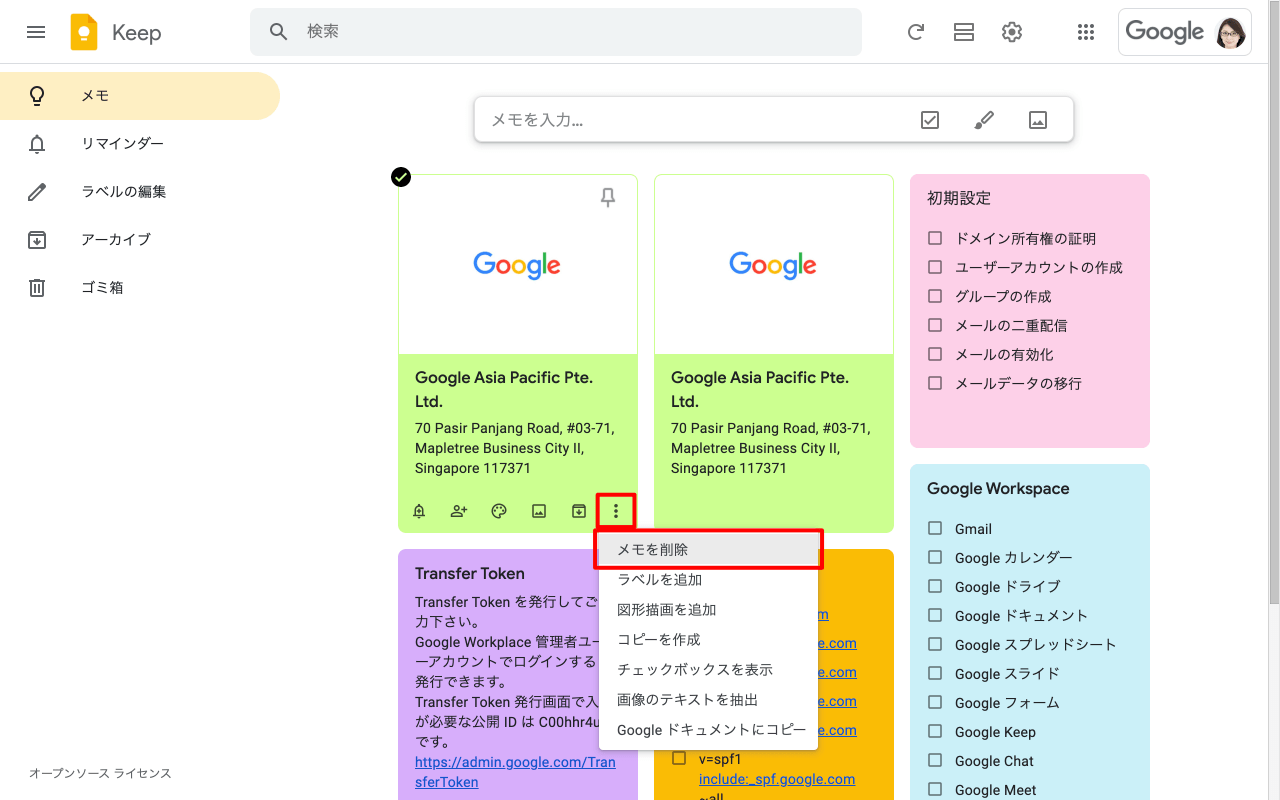The width and height of the screenshot is (1280, 800).
Task: Deselect the first note's black checkmark
Action: pos(401,177)
